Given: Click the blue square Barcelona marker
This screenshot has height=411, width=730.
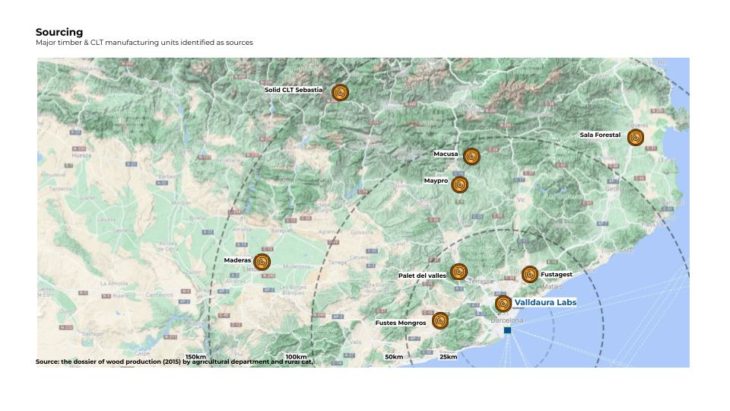Looking at the screenshot, I should pyautogui.click(x=508, y=330).
